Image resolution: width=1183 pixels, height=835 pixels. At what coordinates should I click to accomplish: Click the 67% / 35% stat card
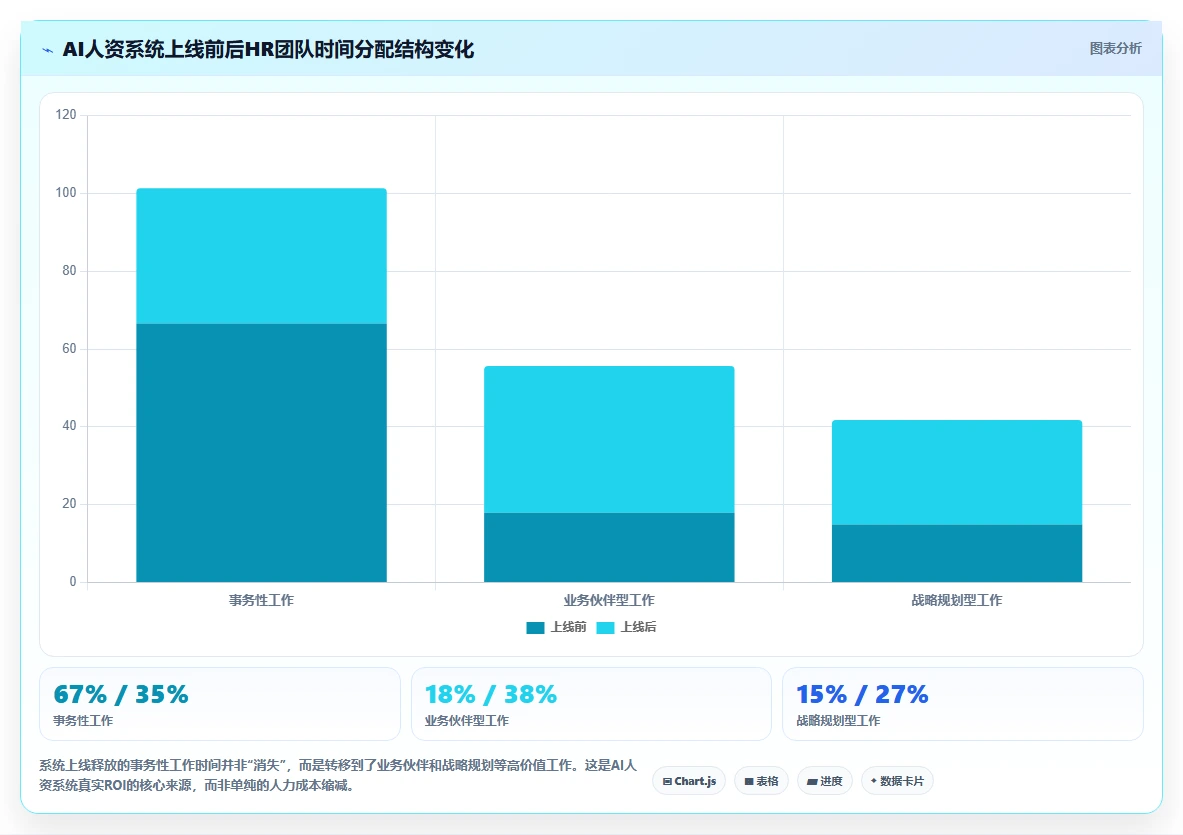[220, 704]
